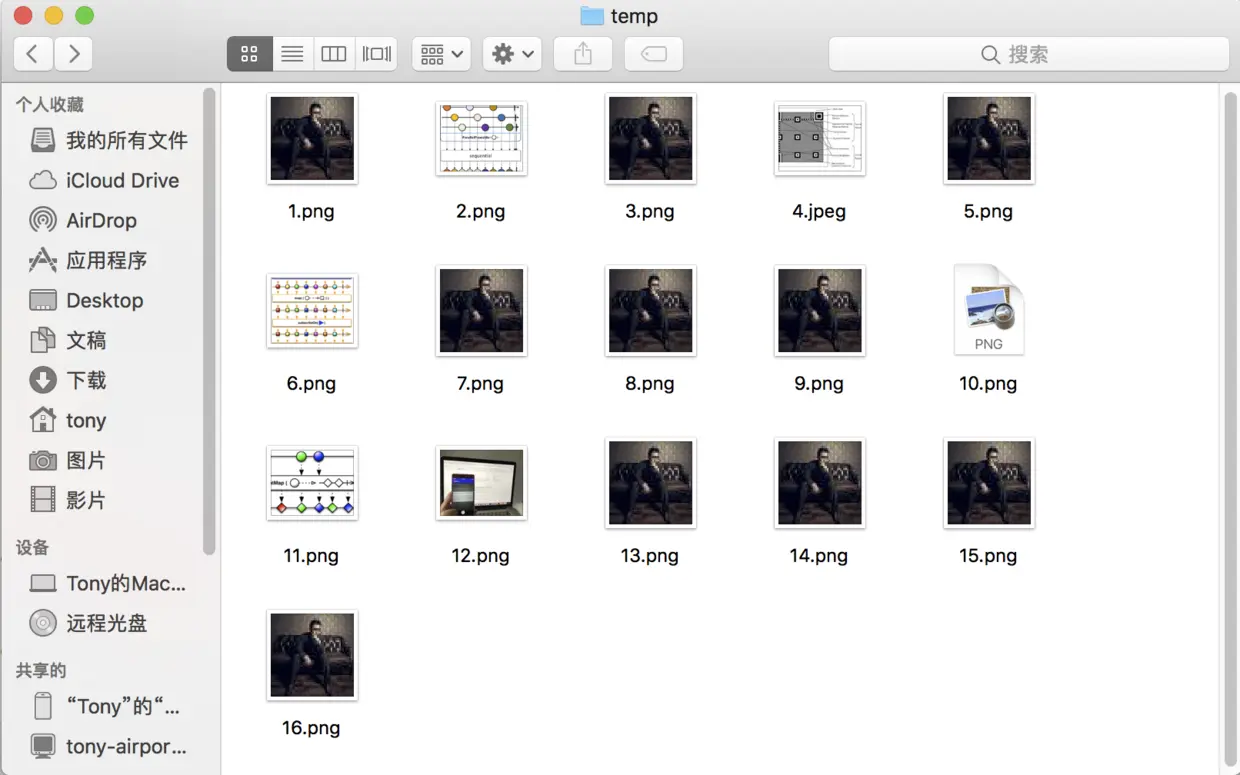Select tony-airport shared computer in sidebar
The height and width of the screenshot is (775, 1240).
click(108, 746)
